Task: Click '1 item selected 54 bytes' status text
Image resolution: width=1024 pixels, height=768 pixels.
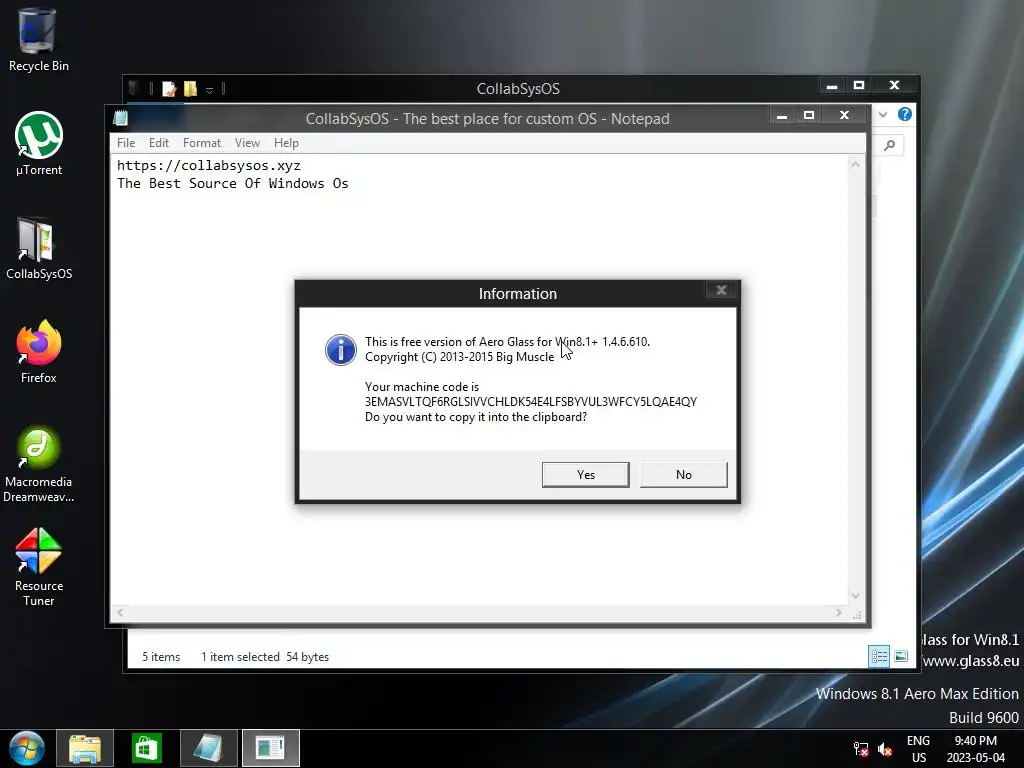Action: tap(265, 657)
